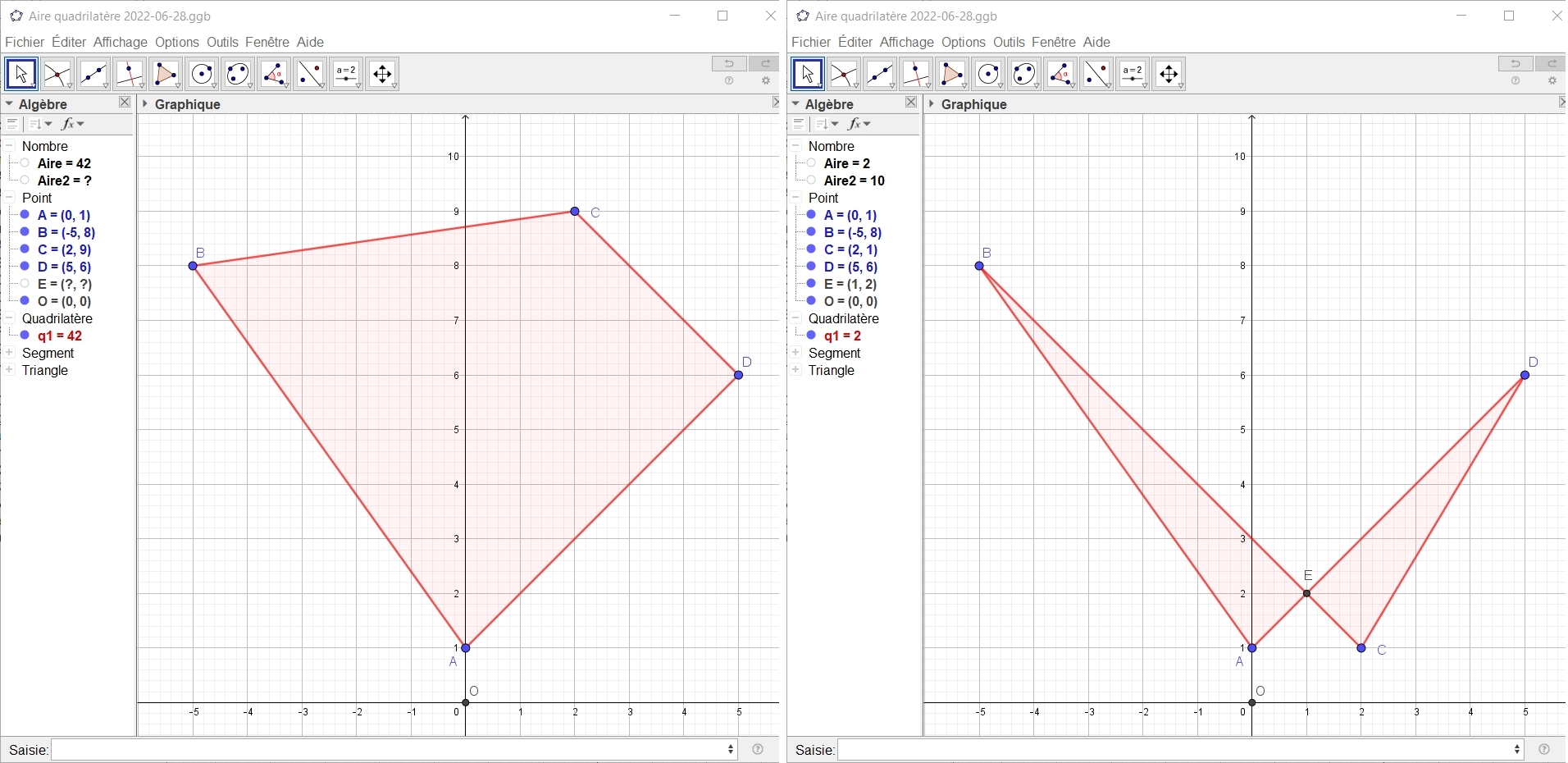Open the Éditer menu in left window

point(69,42)
